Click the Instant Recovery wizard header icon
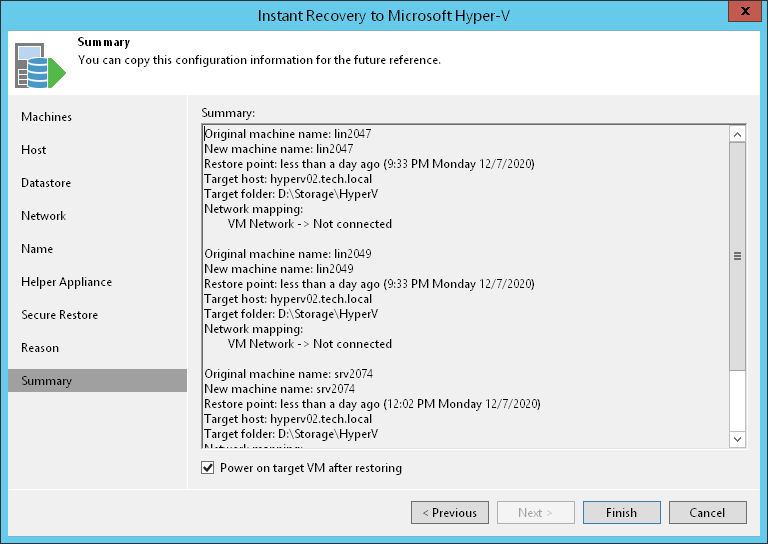The image size is (768, 544). (x=40, y=65)
